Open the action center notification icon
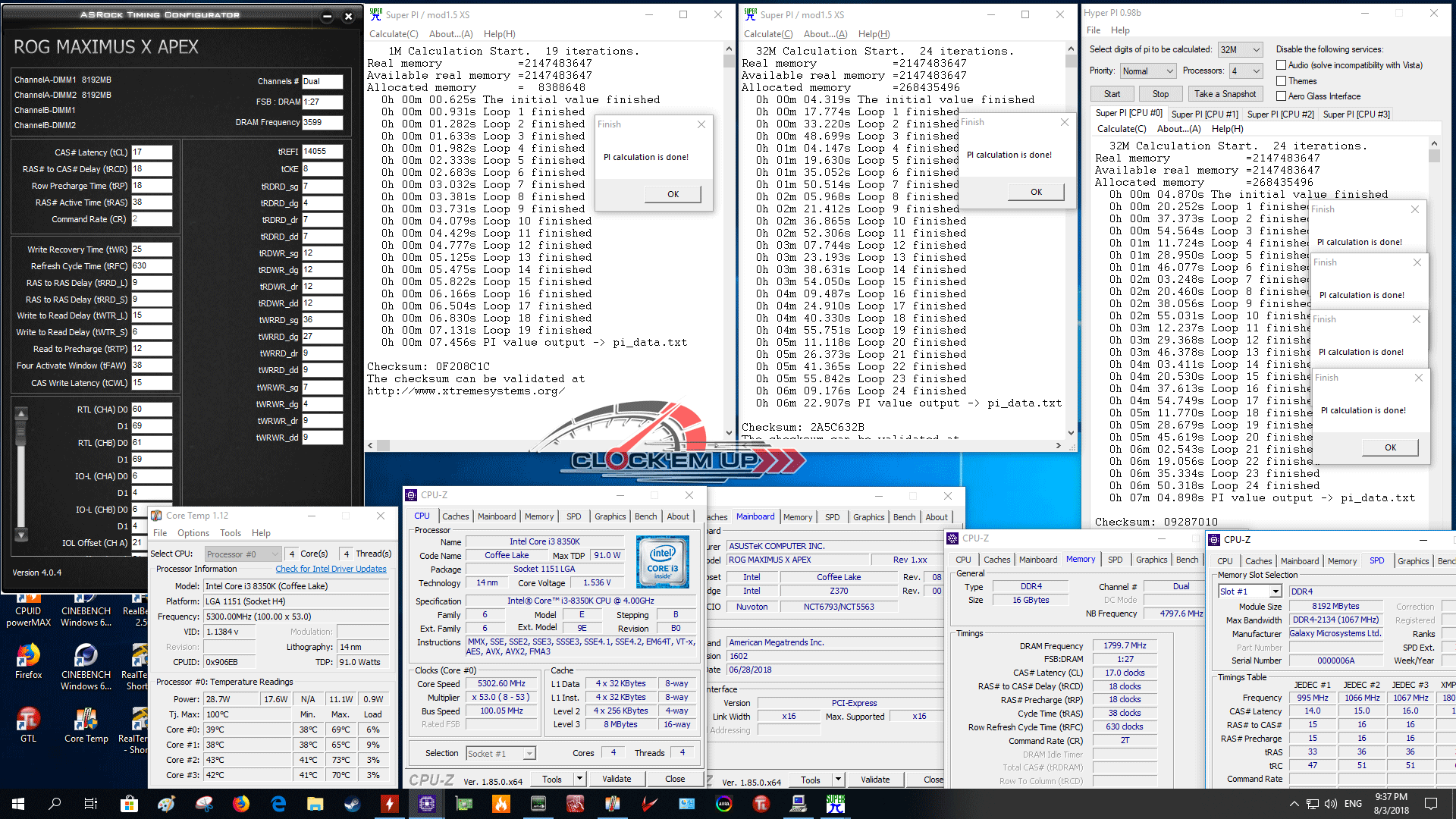The height and width of the screenshot is (819, 1456). coord(1431,804)
